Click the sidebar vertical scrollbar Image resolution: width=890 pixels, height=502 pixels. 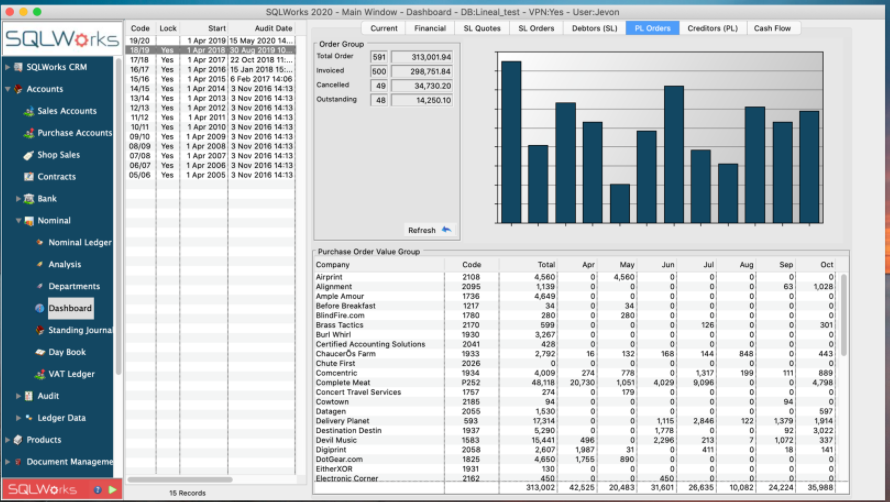pyautogui.click(x=119, y=216)
